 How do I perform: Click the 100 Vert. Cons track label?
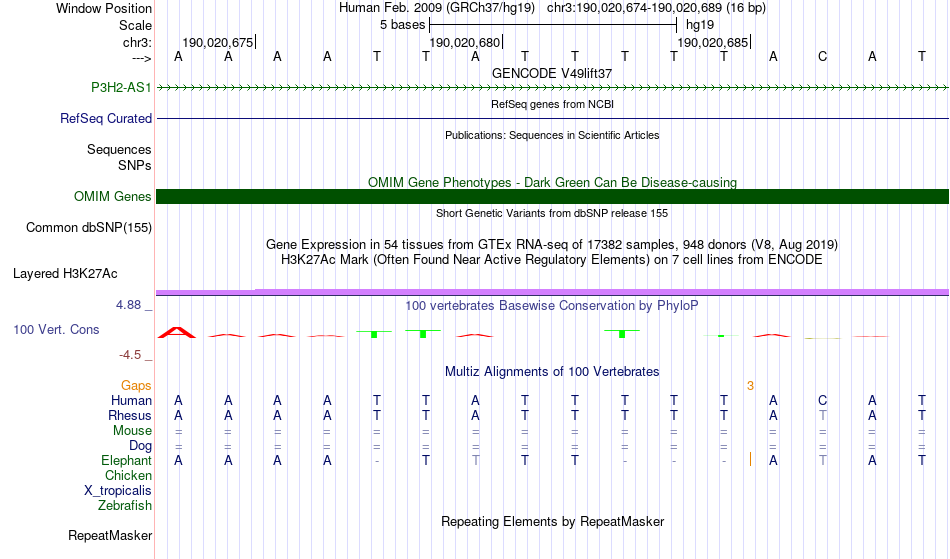pos(56,329)
